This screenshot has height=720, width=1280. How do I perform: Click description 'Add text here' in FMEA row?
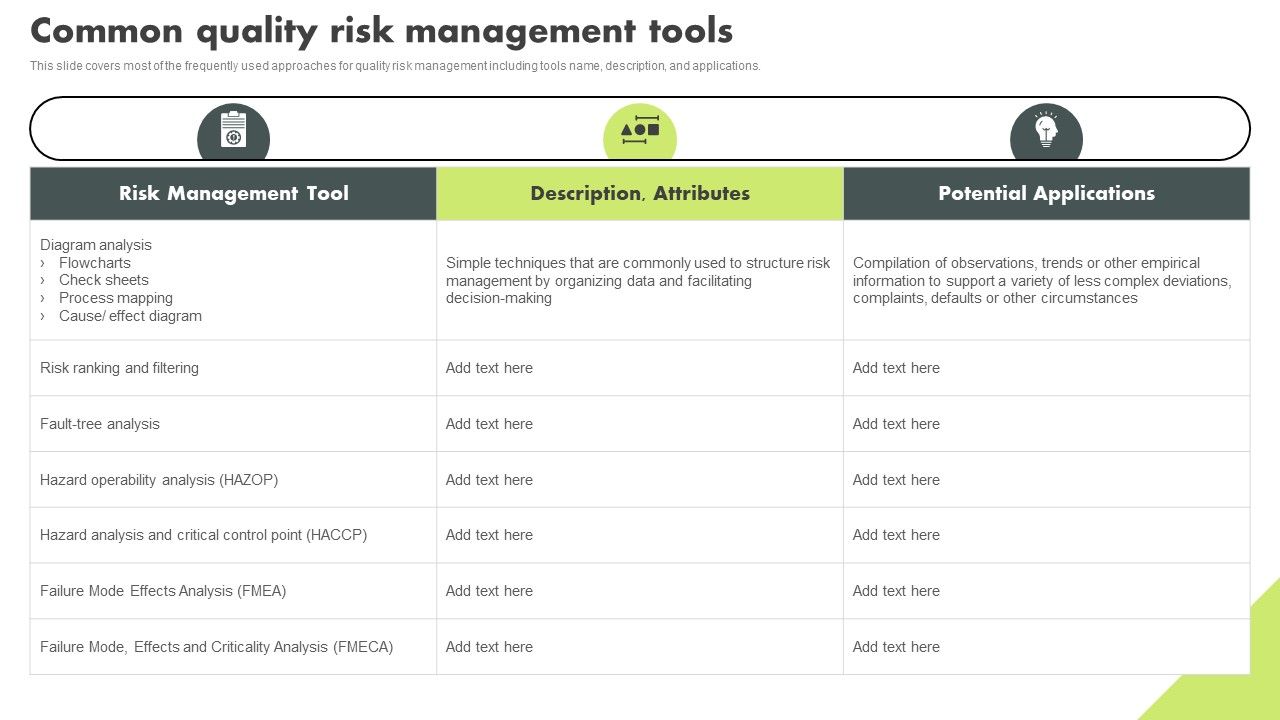489,591
